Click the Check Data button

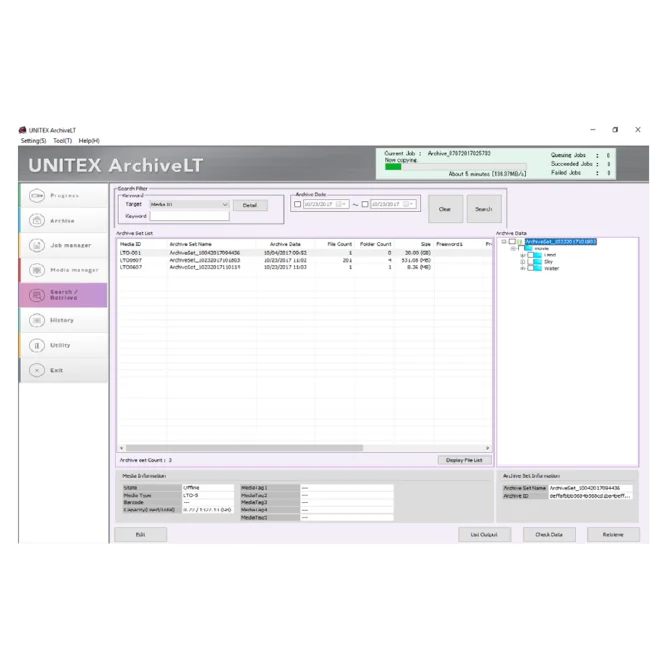click(x=549, y=535)
